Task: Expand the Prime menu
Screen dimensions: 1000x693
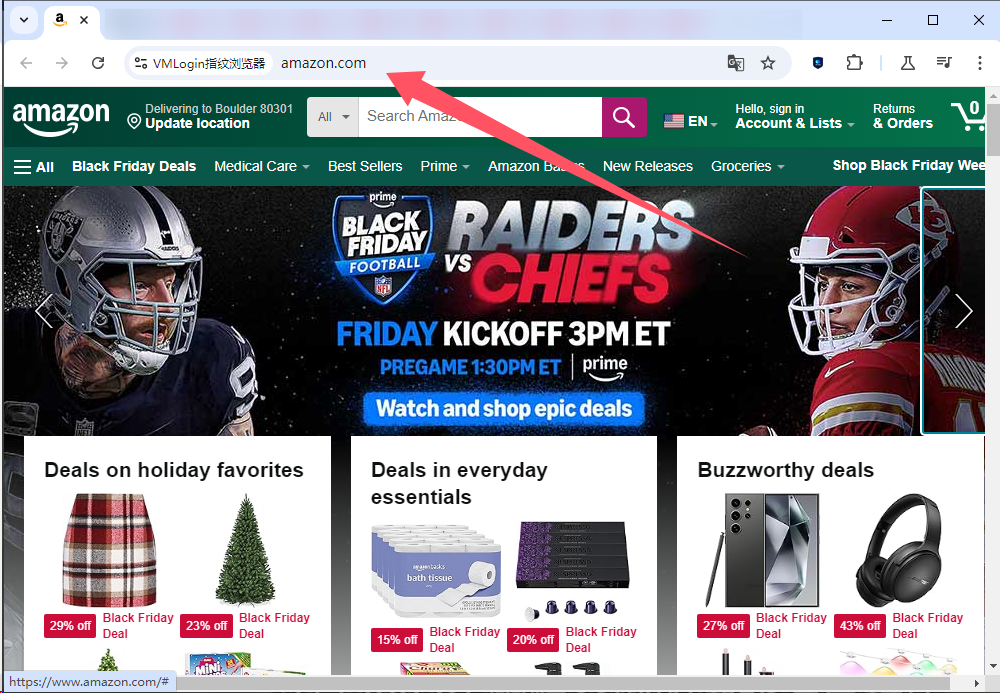Action: [445, 166]
